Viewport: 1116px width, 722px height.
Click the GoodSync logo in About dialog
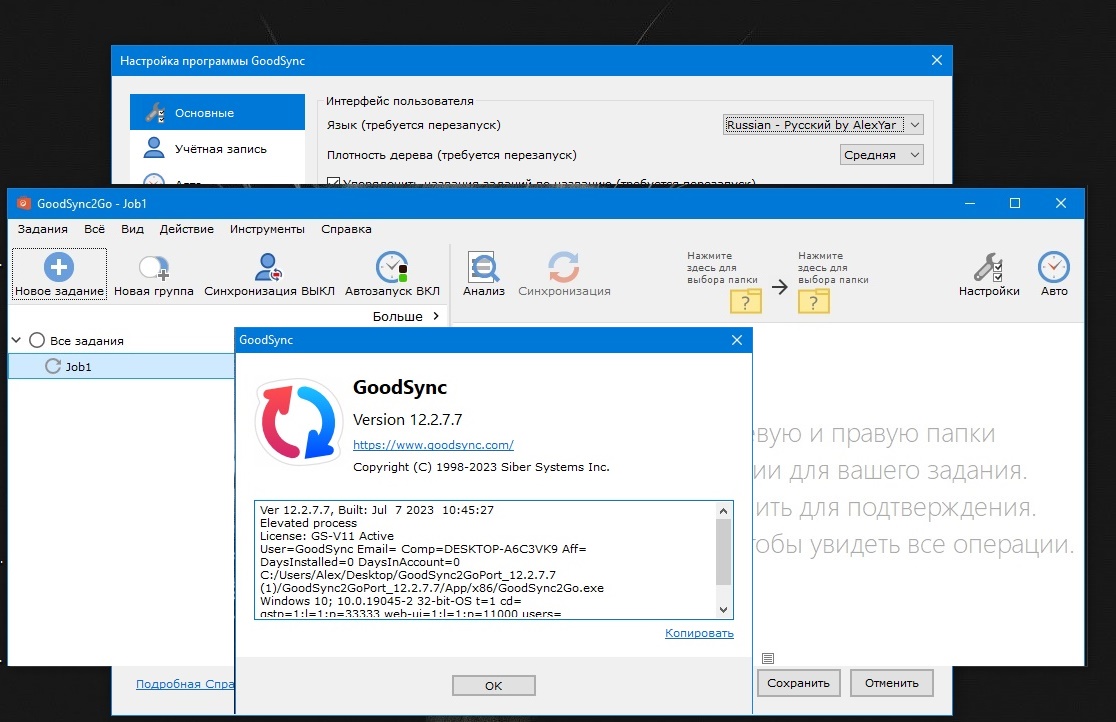tap(299, 422)
